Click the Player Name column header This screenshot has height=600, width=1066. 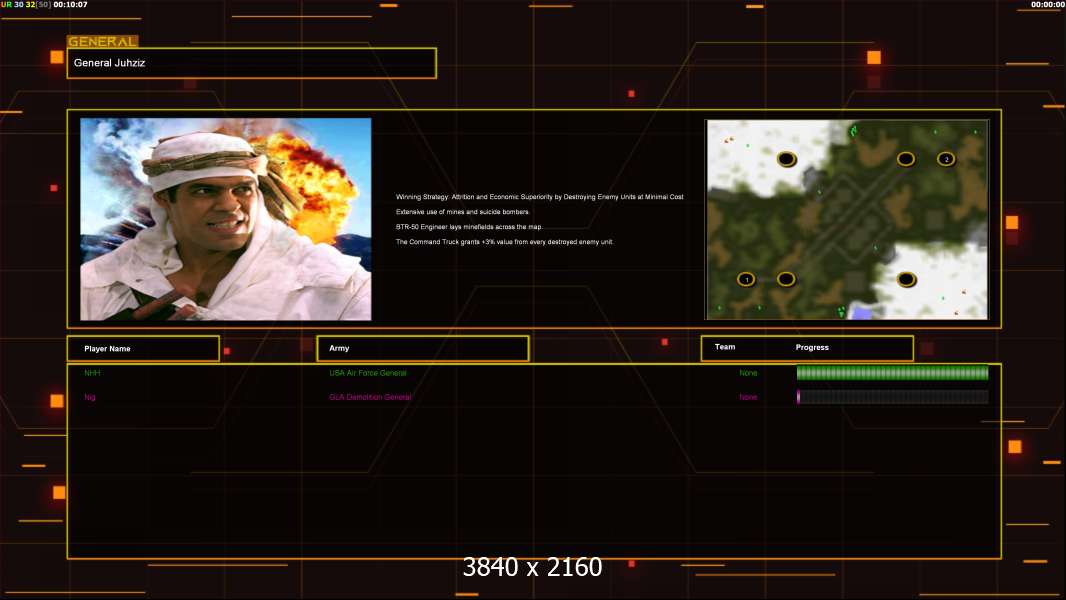[143, 349]
